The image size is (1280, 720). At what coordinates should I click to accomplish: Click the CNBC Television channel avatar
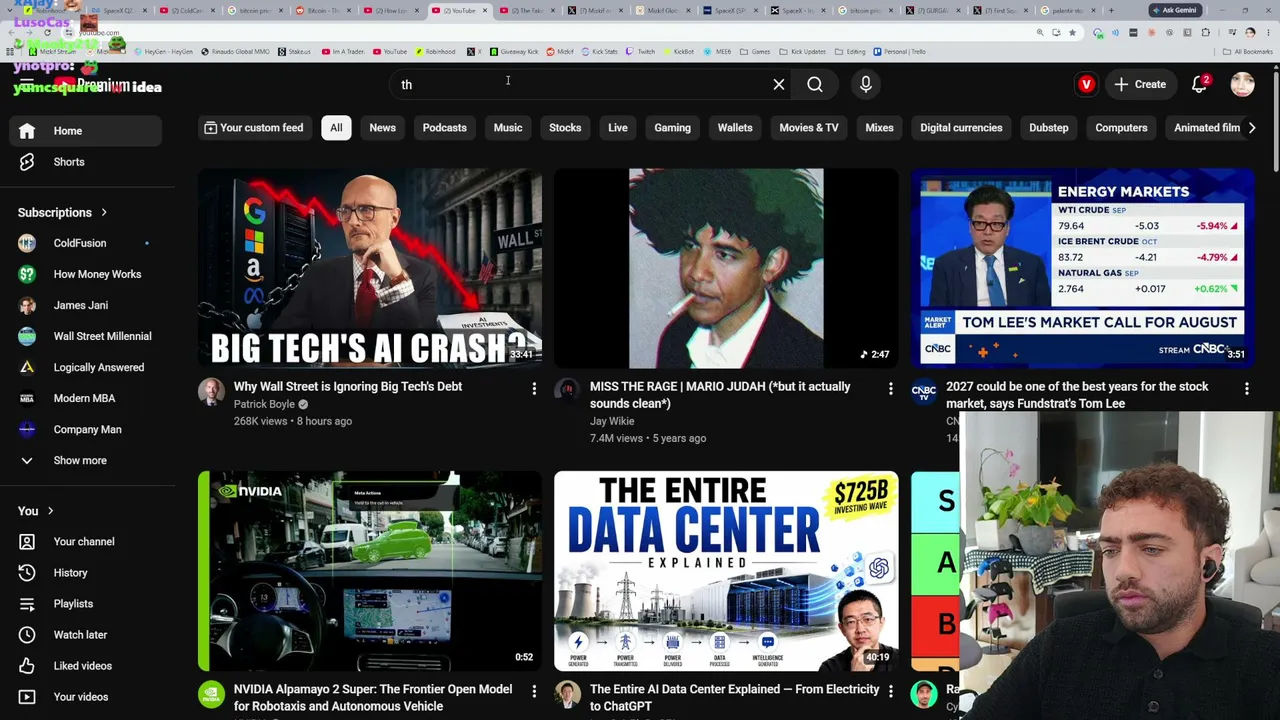(x=923, y=392)
